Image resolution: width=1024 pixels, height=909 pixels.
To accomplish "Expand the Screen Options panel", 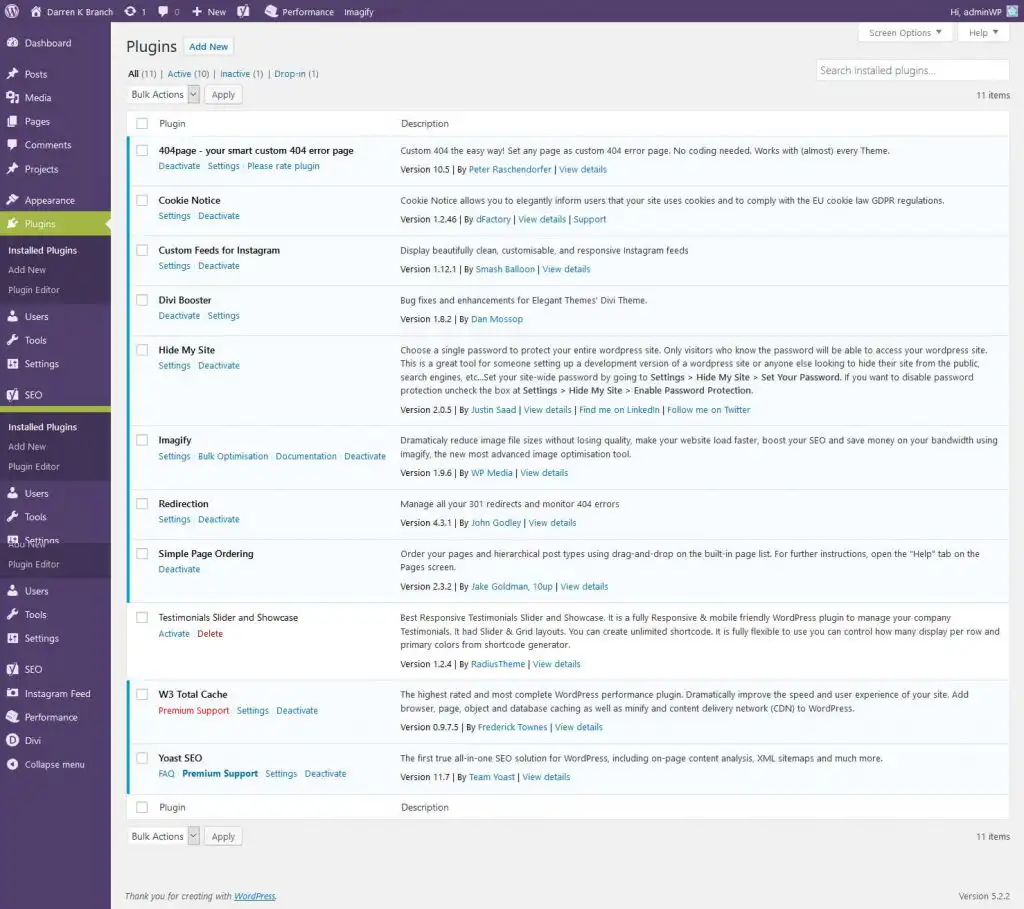I will (x=905, y=33).
